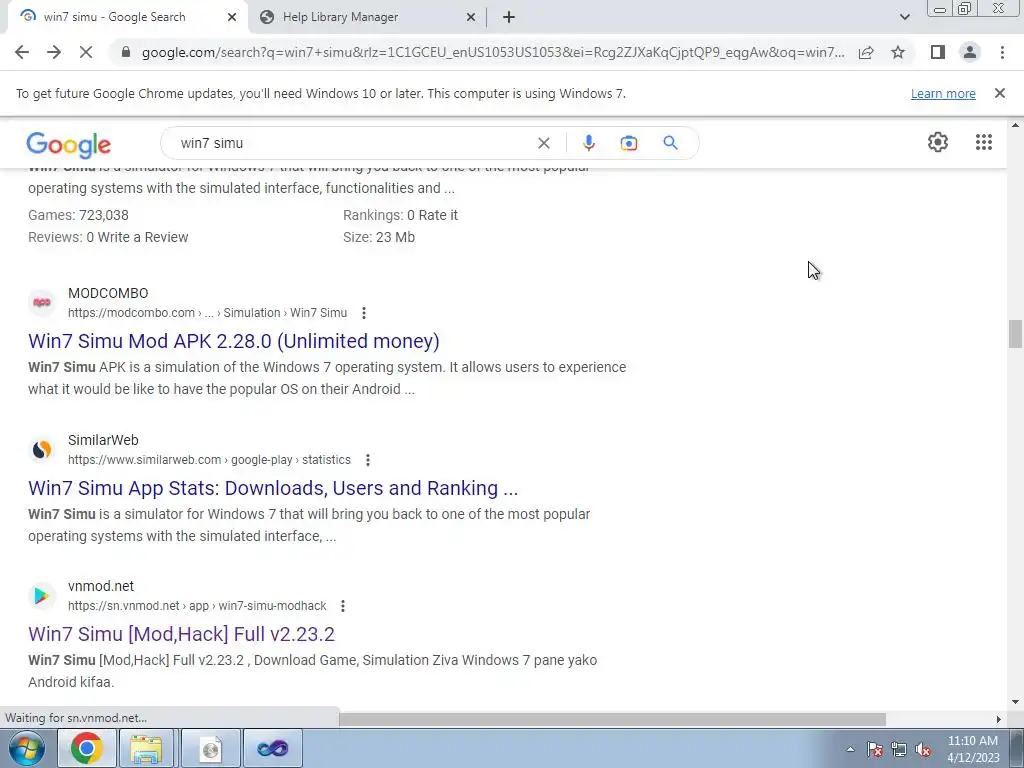Click the network tray icon
This screenshot has width=1024, height=768.
[899, 749]
